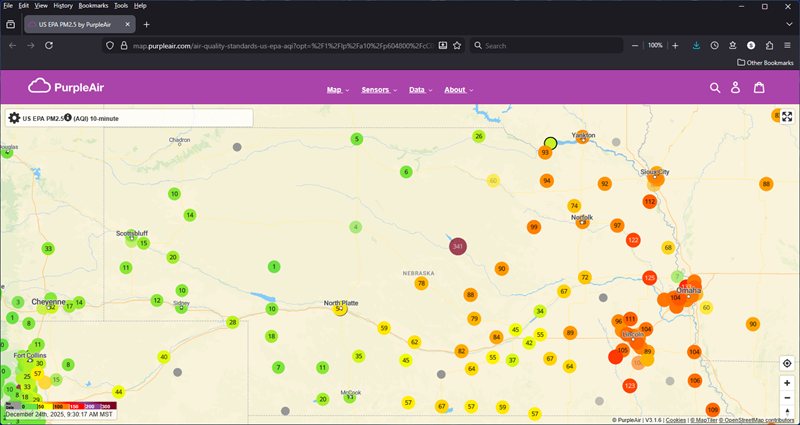
Task: Reload the page in Firefox
Action: pyautogui.click(x=49, y=45)
